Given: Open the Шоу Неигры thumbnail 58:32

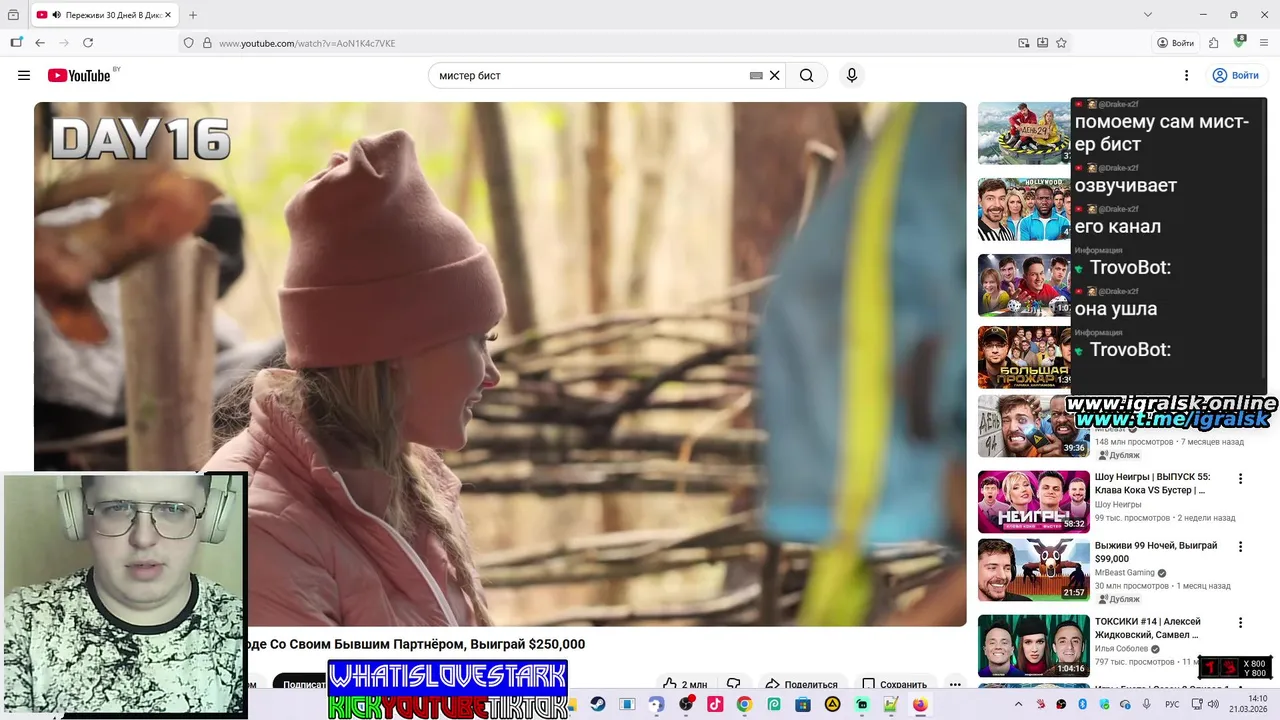Looking at the screenshot, I should pos(1034,501).
